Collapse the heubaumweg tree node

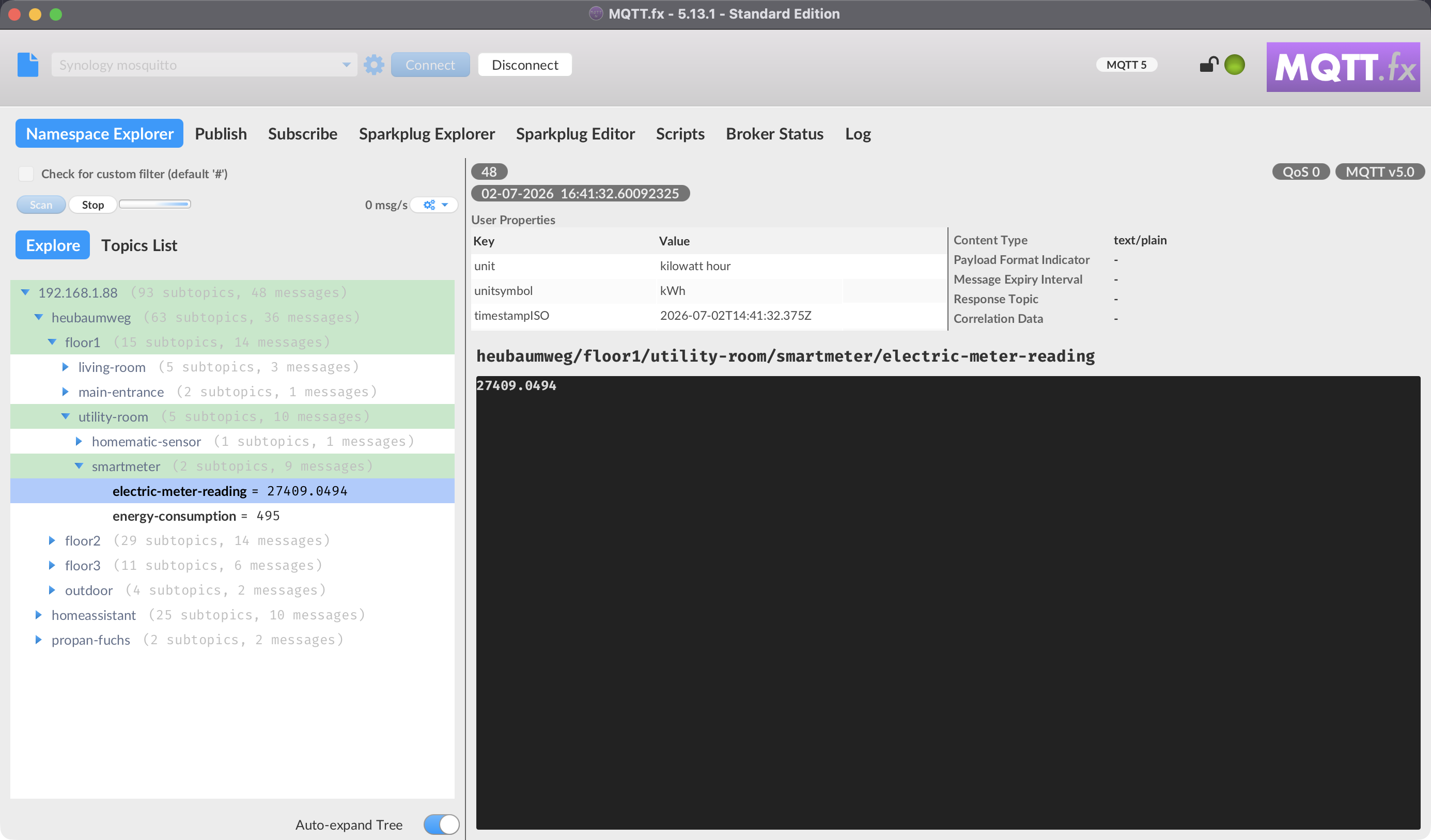point(39,318)
